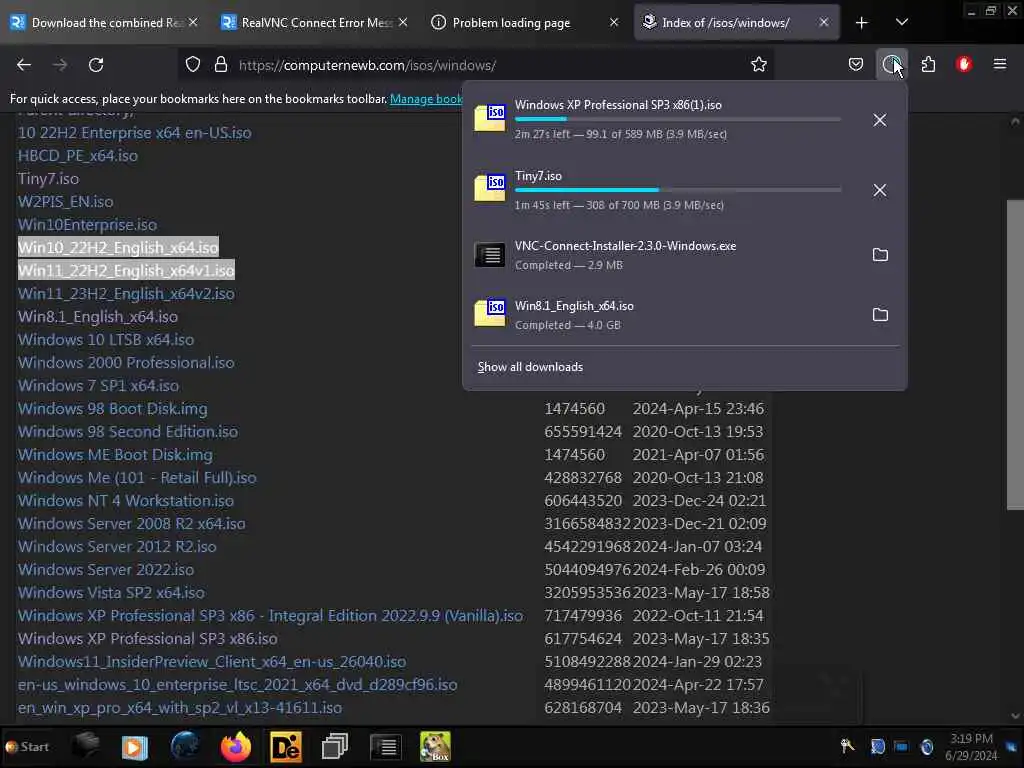The height and width of the screenshot is (768, 1024).
Task: Open the media player taskbar icon
Action: coord(135,746)
